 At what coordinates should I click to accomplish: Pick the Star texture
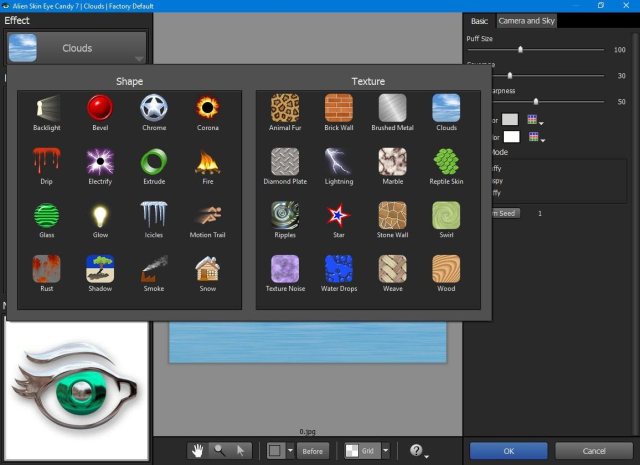339,215
